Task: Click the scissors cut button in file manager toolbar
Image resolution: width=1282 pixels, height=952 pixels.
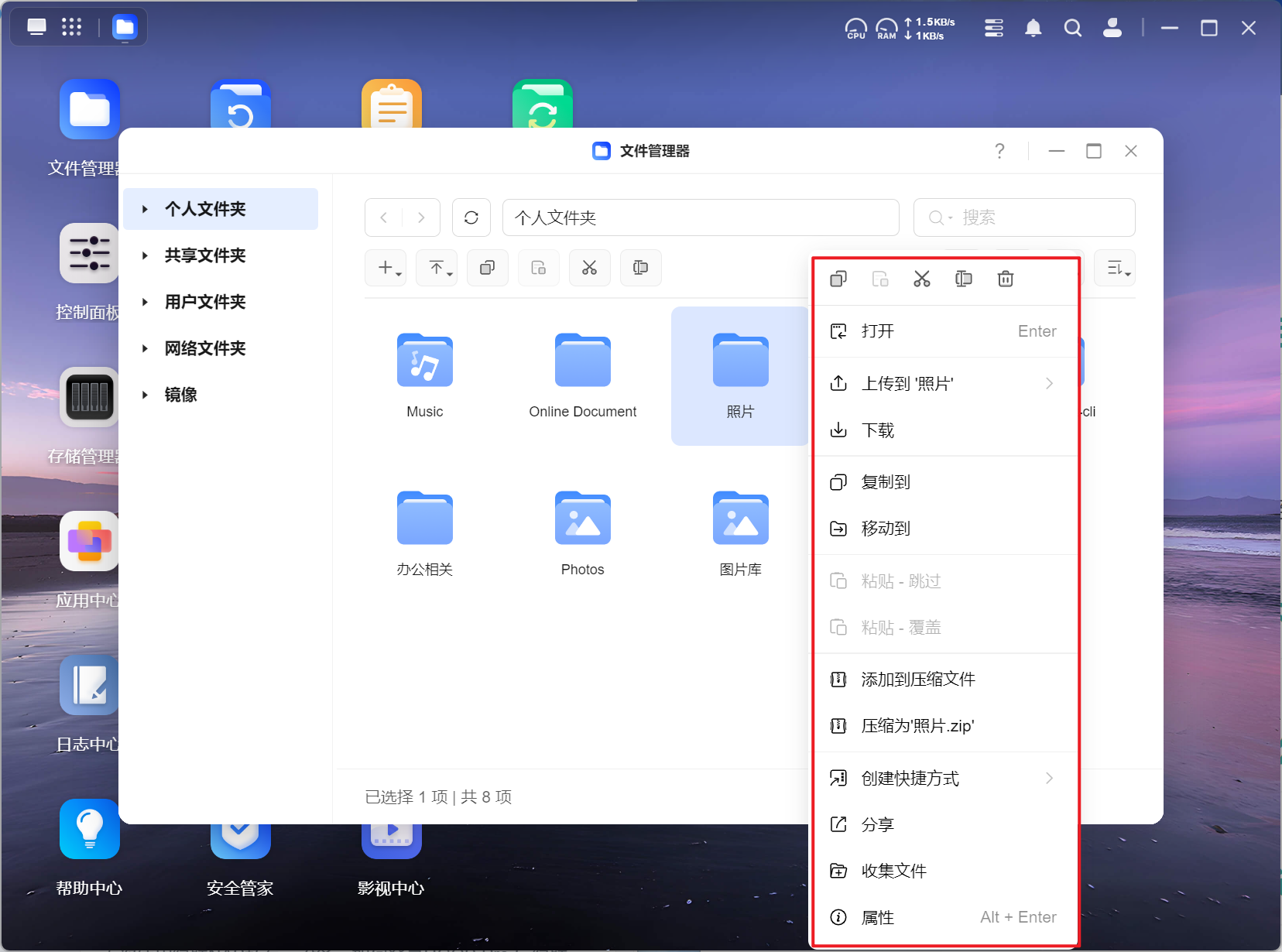Action: [590, 268]
